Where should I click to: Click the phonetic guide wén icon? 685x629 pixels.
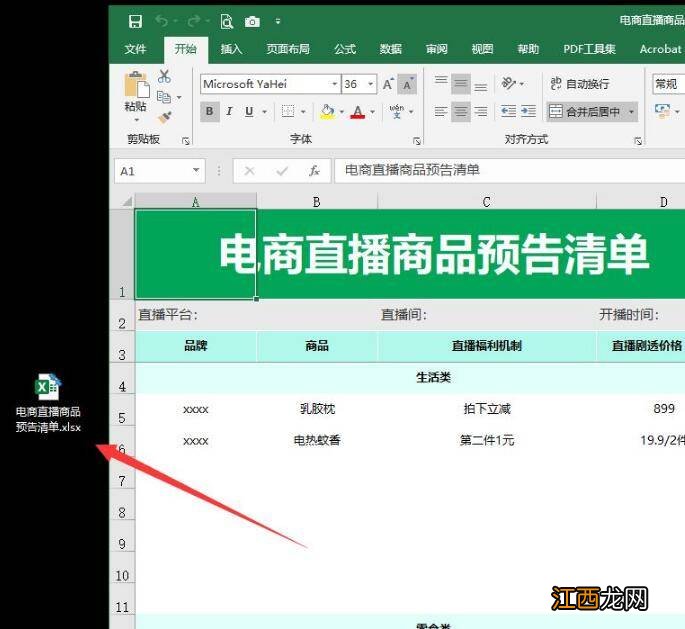pos(397,111)
